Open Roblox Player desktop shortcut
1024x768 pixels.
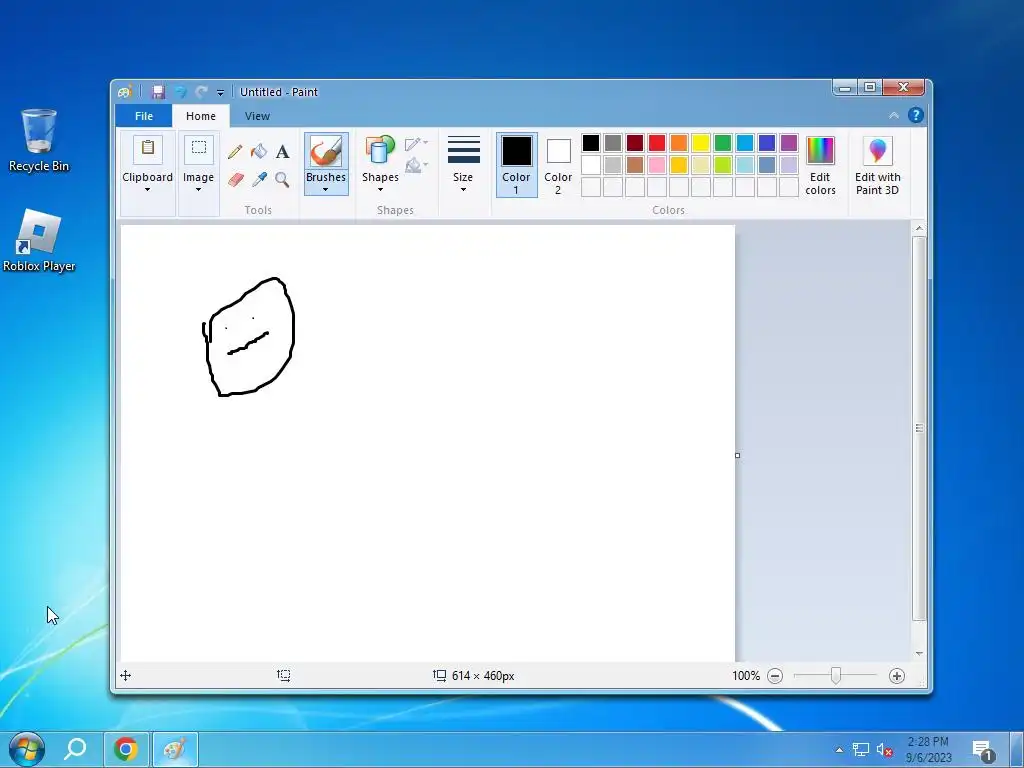tap(39, 240)
